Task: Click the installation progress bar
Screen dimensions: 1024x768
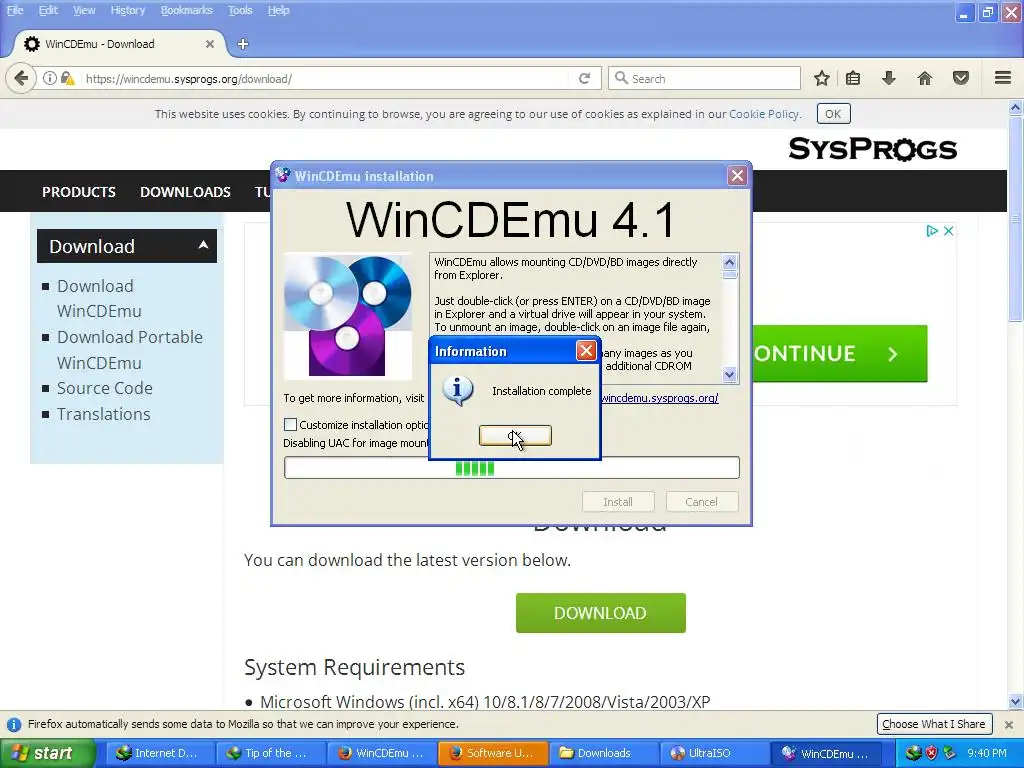Action: 512,468
